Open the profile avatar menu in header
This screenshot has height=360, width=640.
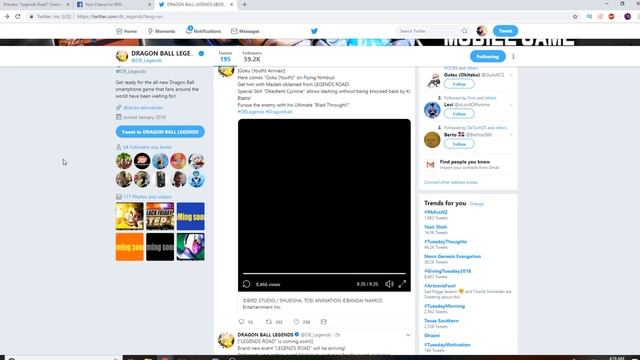[x=482, y=31]
